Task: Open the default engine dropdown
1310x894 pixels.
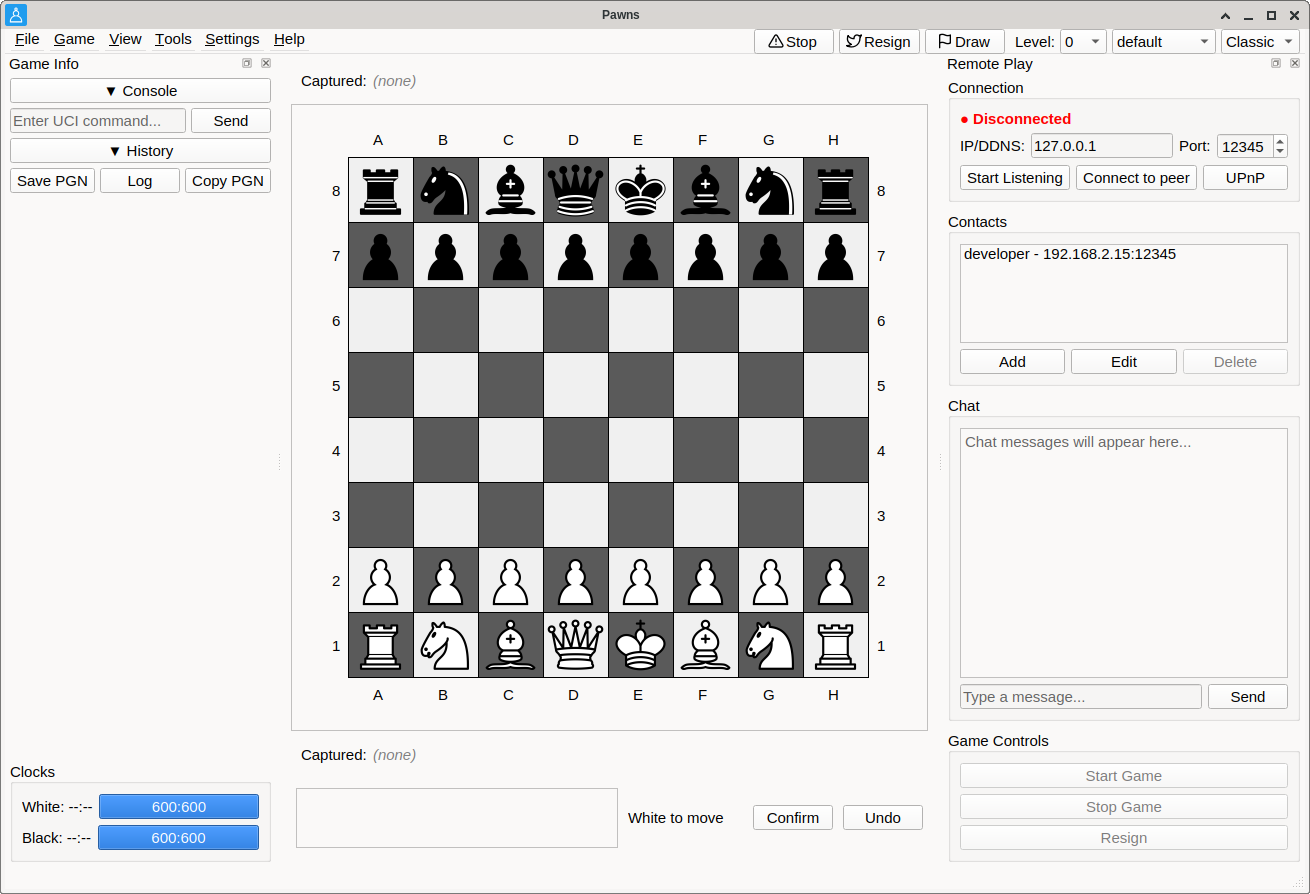Action: click(x=1164, y=42)
